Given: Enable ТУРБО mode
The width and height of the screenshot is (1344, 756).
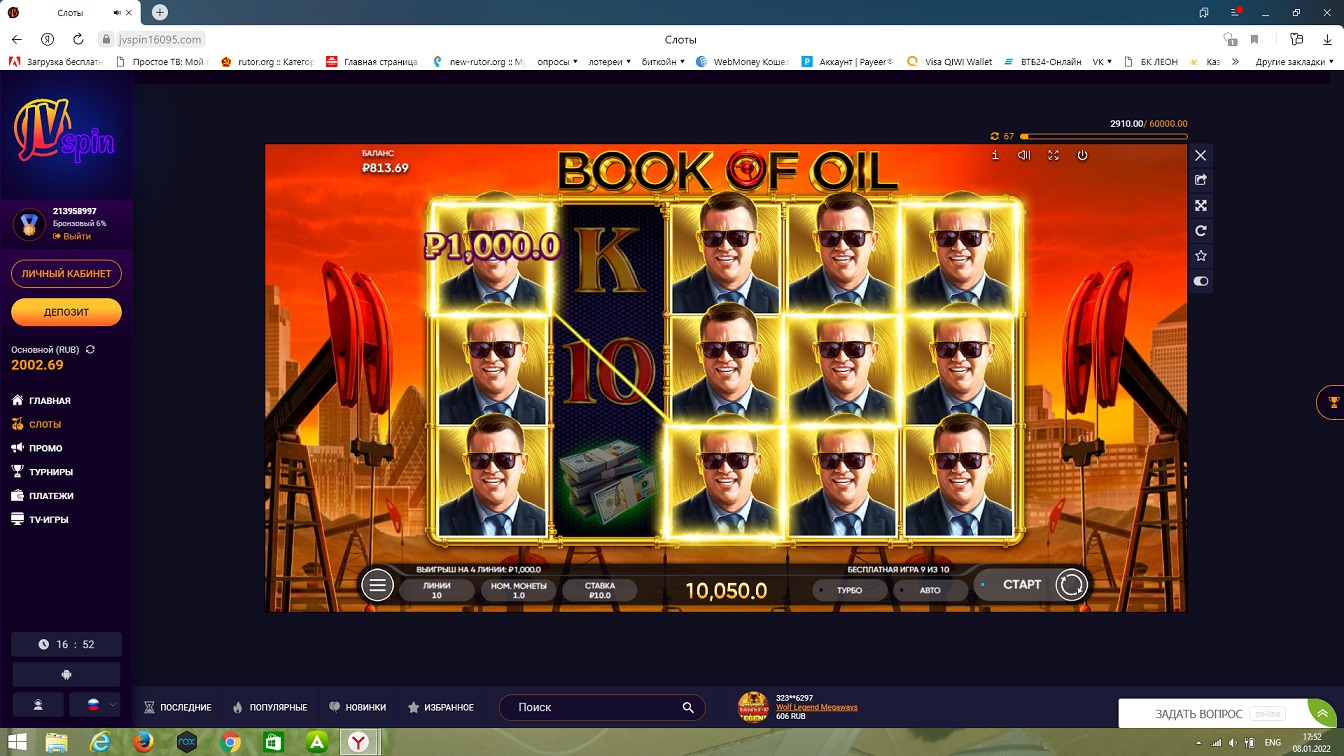Looking at the screenshot, I should [848, 590].
